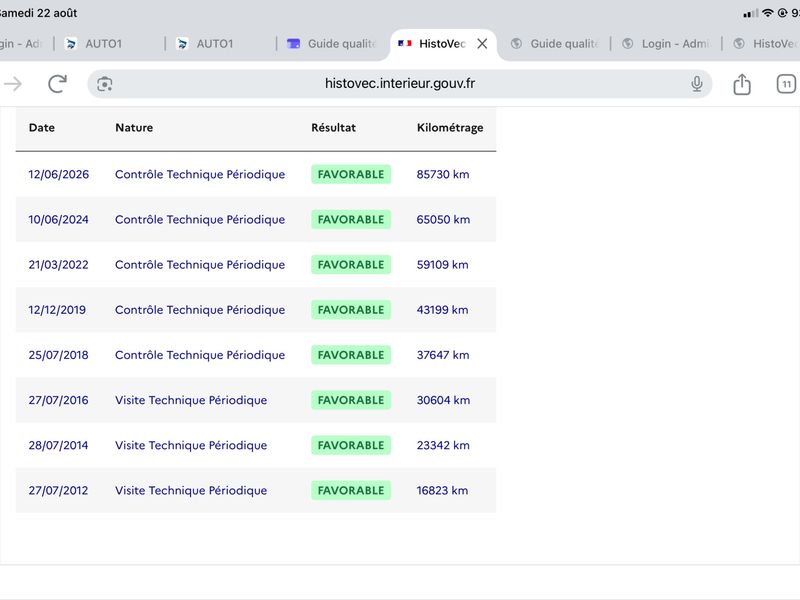Click Contrôle Technique Périodique in the 25/07/2018 row
The height and width of the screenshot is (600, 800).
(x=200, y=355)
